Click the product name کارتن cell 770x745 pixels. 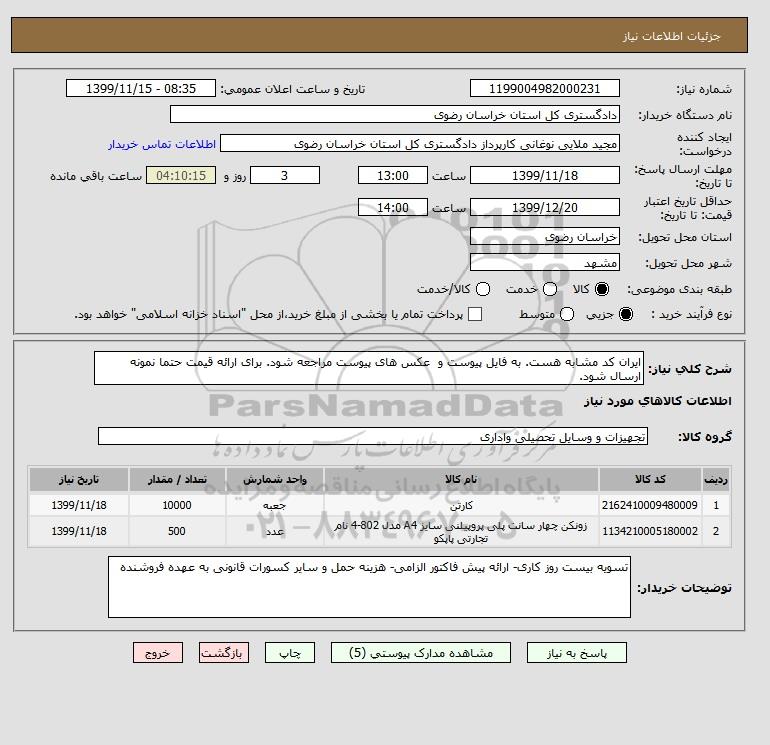(461, 505)
